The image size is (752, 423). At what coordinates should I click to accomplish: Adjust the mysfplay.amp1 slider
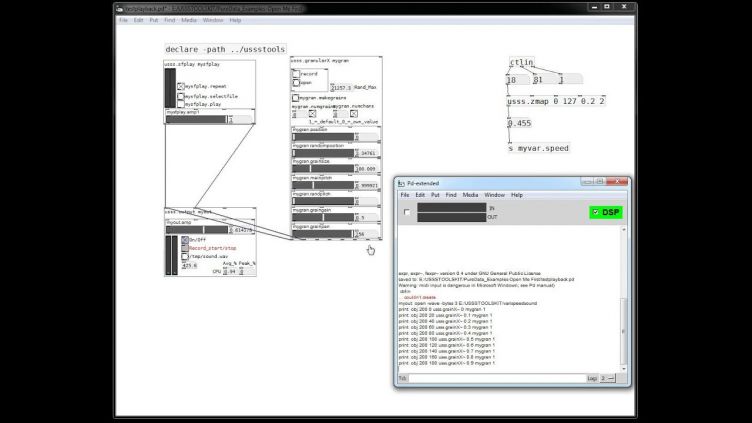click(196, 119)
